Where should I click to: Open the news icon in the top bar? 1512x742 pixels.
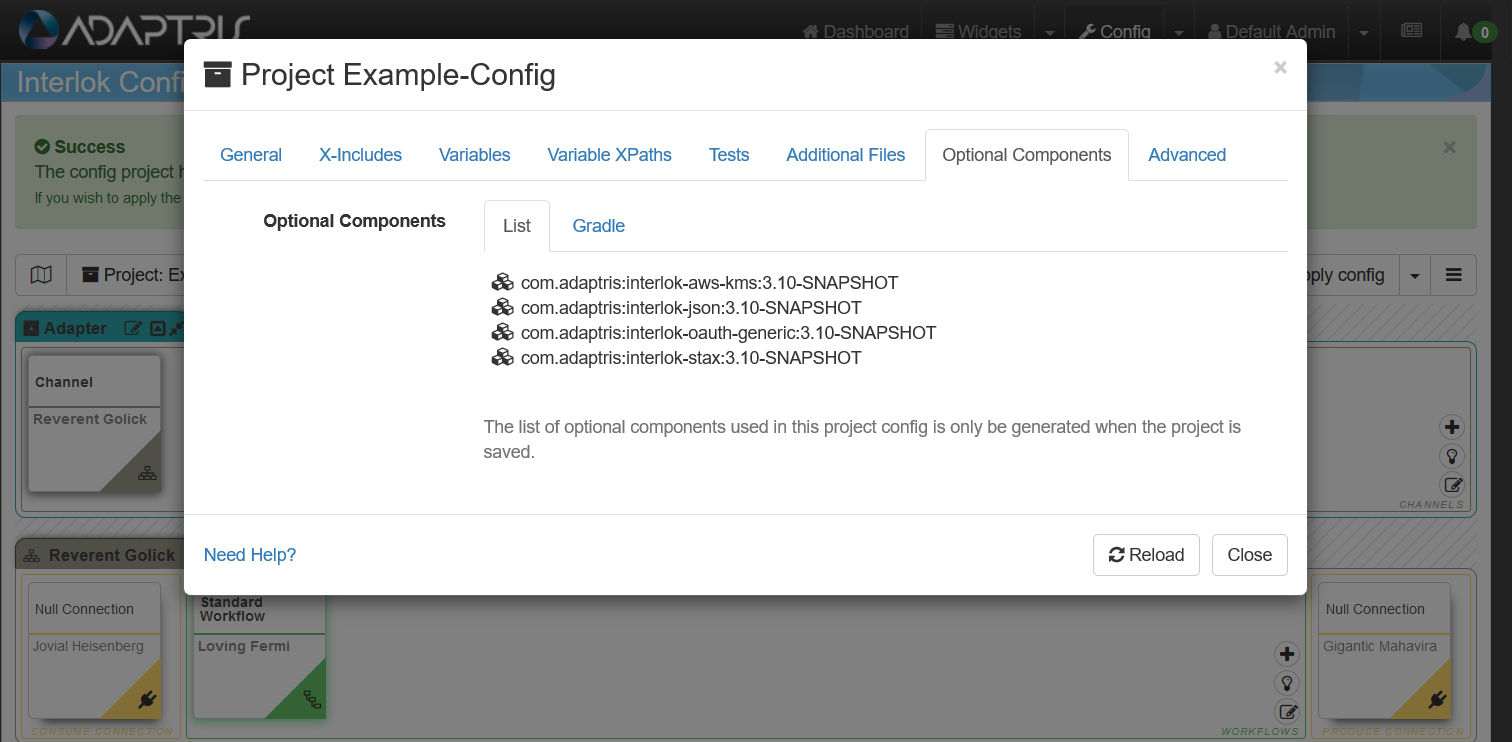pyautogui.click(x=1411, y=31)
